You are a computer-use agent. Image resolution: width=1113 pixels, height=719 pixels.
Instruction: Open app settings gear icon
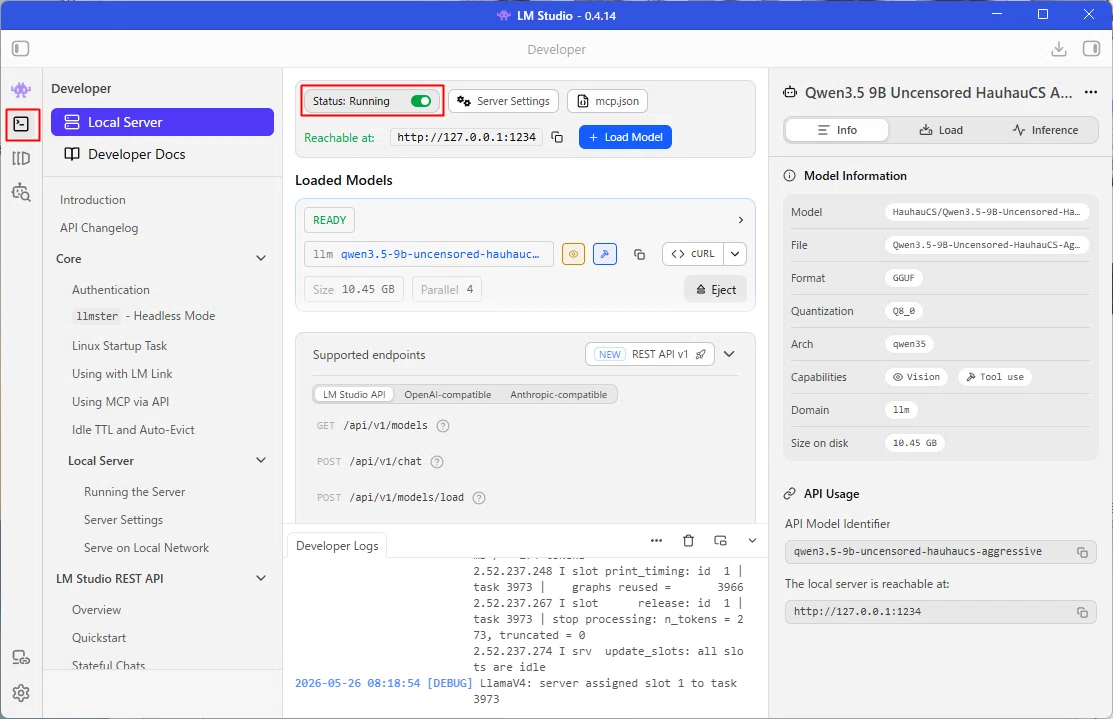coord(21,693)
